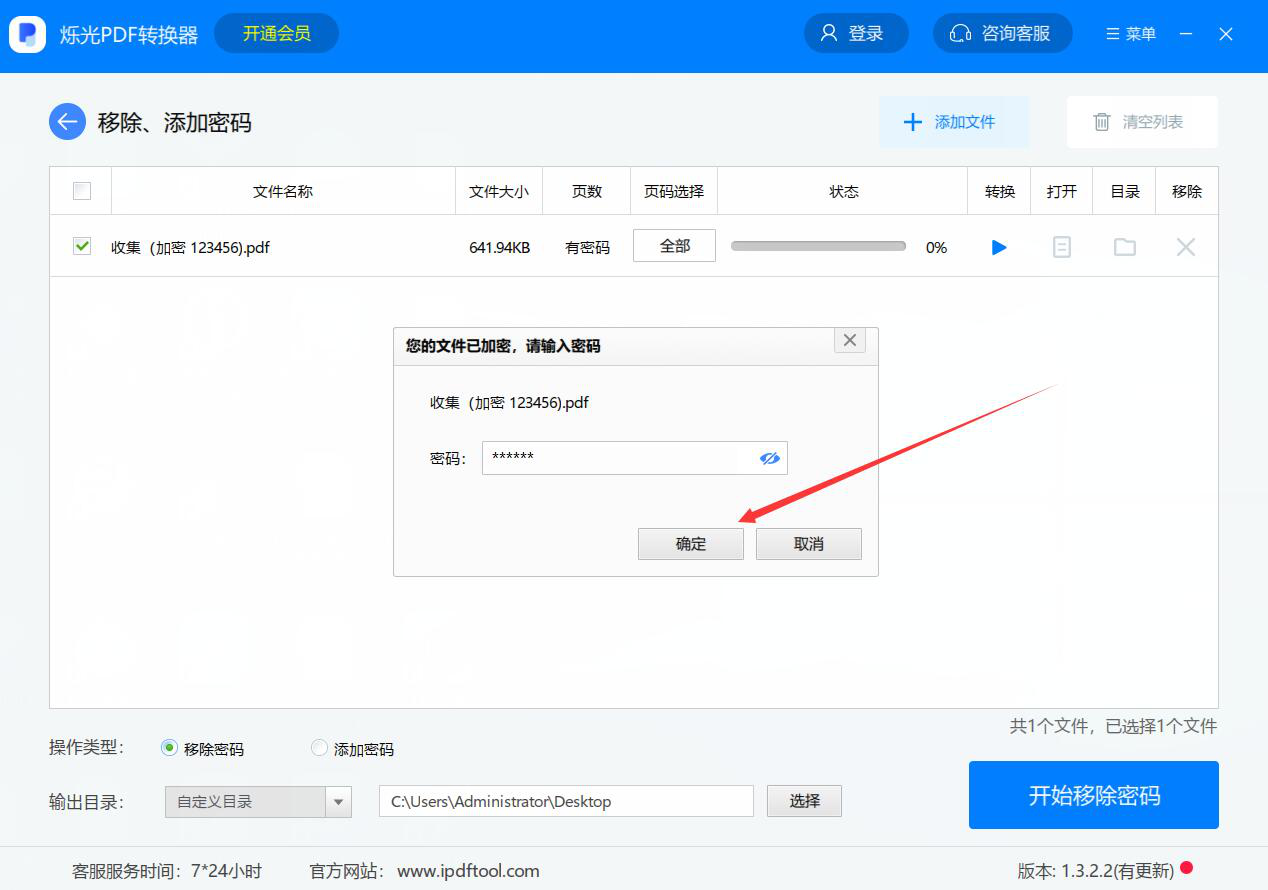Select the 移除密码 radio option

click(x=169, y=748)
